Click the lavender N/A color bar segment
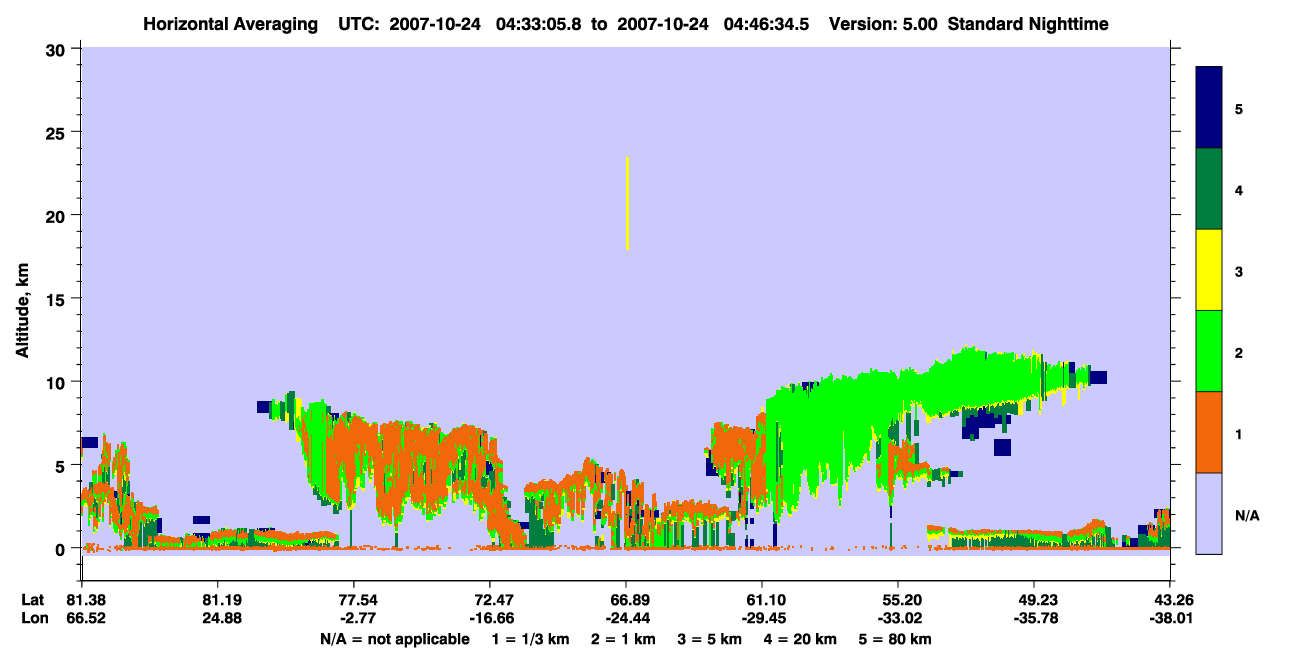 click(1209, 513)
